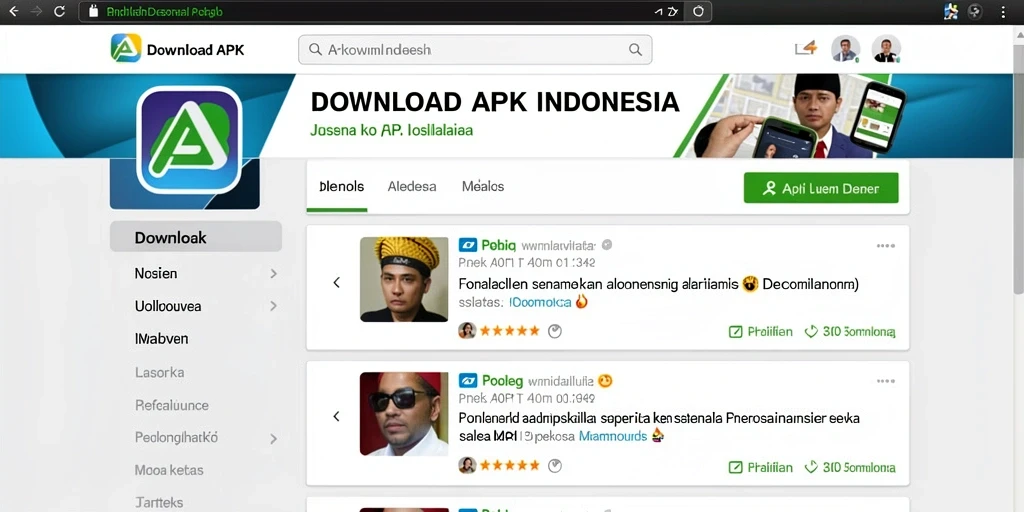Click the five-star rating on the Pobiq post
Image resolution: width=1024 pixels, height=512 pixels.
(x=510, y=330)
